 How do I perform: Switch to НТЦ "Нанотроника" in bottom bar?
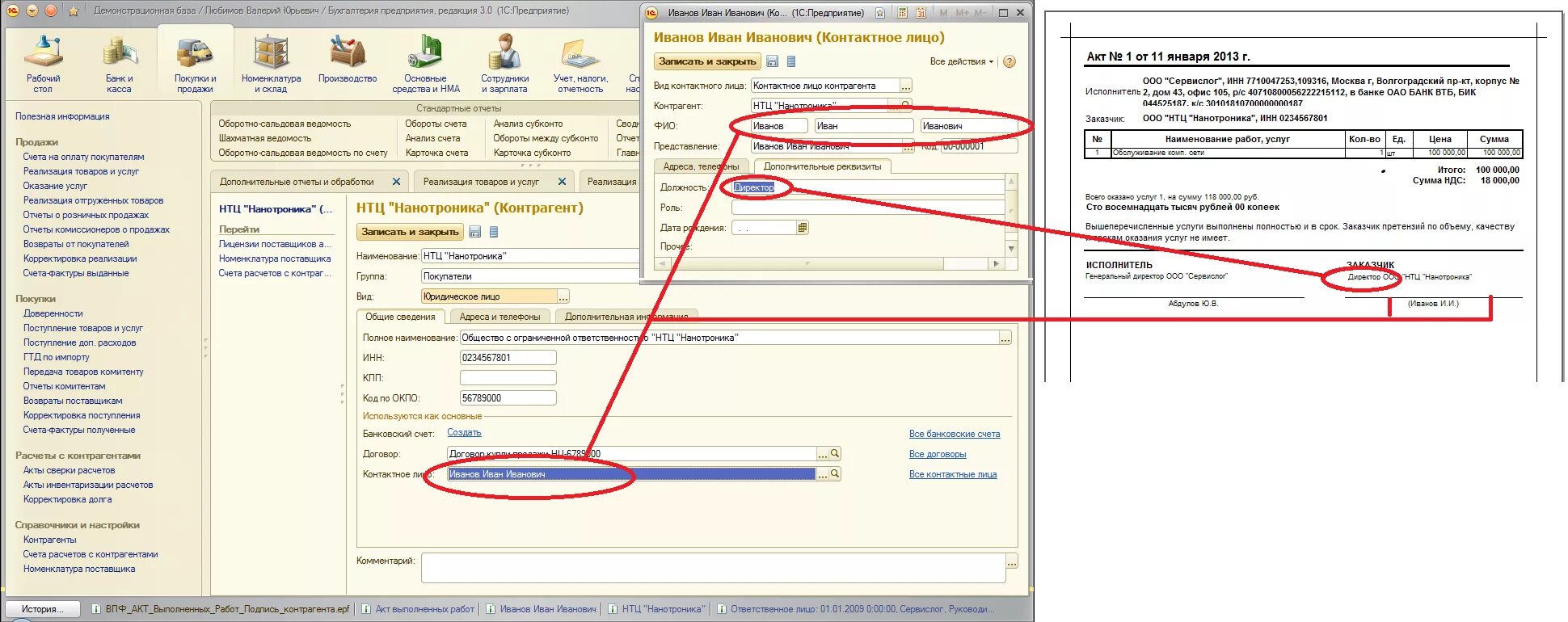(656, 609)
